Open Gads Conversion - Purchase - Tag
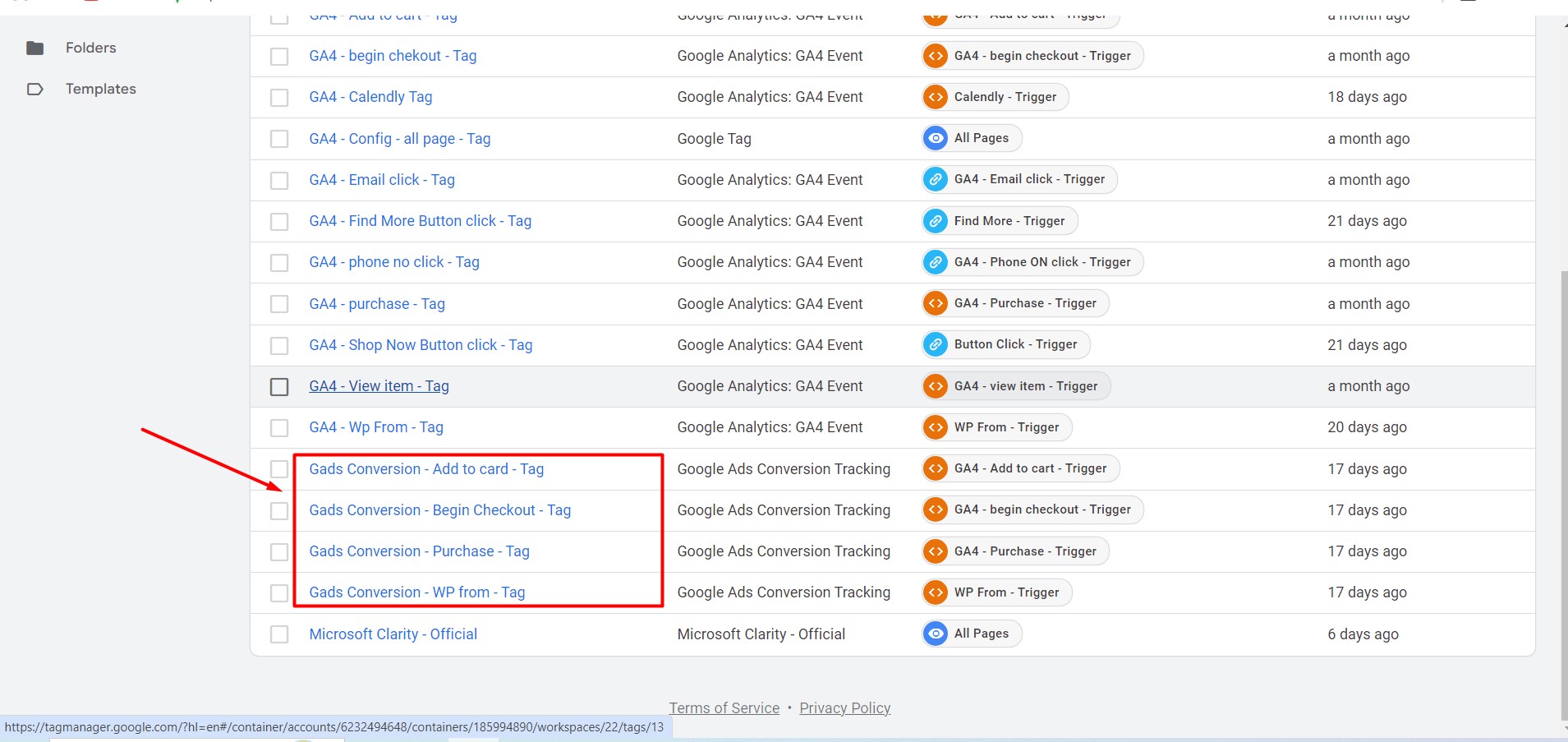Screen dimensions: 1568x742 pos(419,551)
